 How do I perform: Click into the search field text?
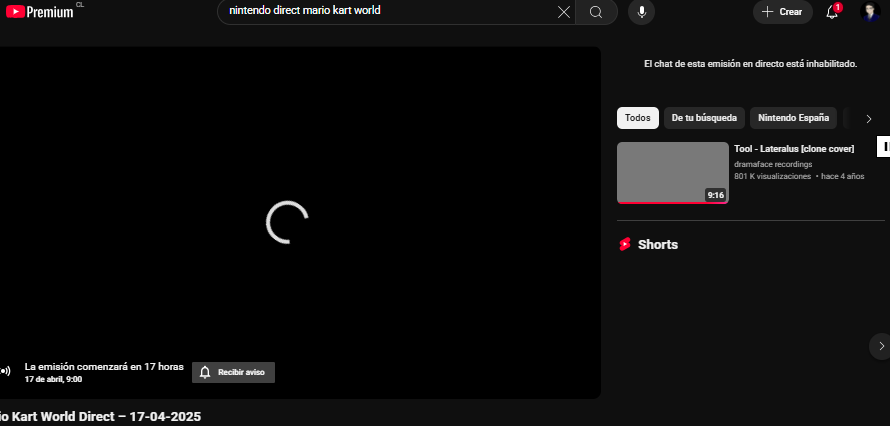[x=305, y=11]
